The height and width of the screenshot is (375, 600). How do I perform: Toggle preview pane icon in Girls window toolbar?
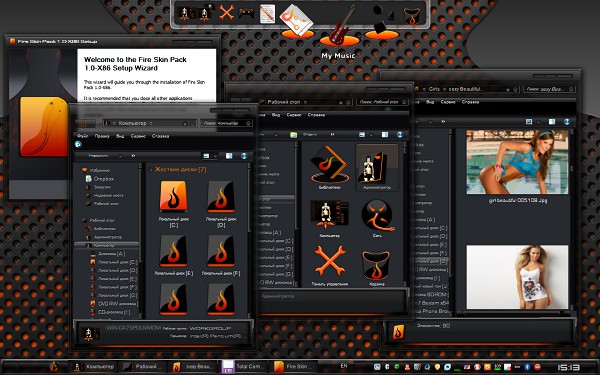[552, 122]
